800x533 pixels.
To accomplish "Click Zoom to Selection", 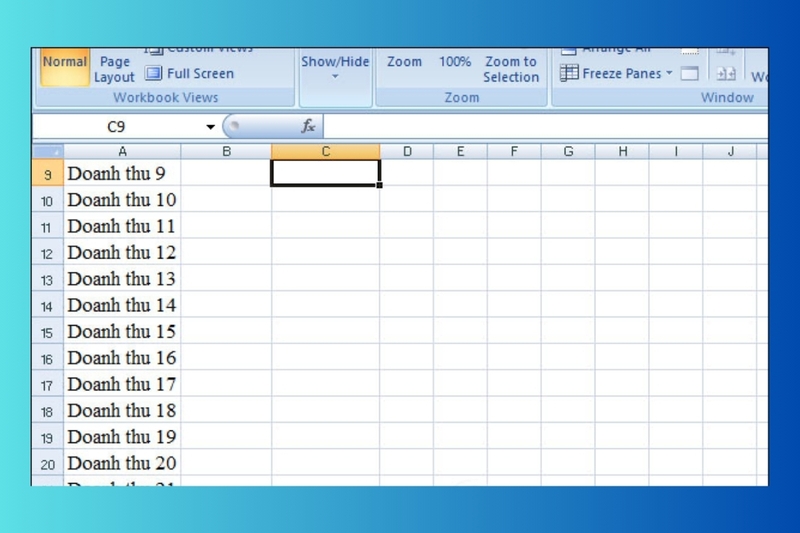I will pyautogui.click(x=511, y=69).
